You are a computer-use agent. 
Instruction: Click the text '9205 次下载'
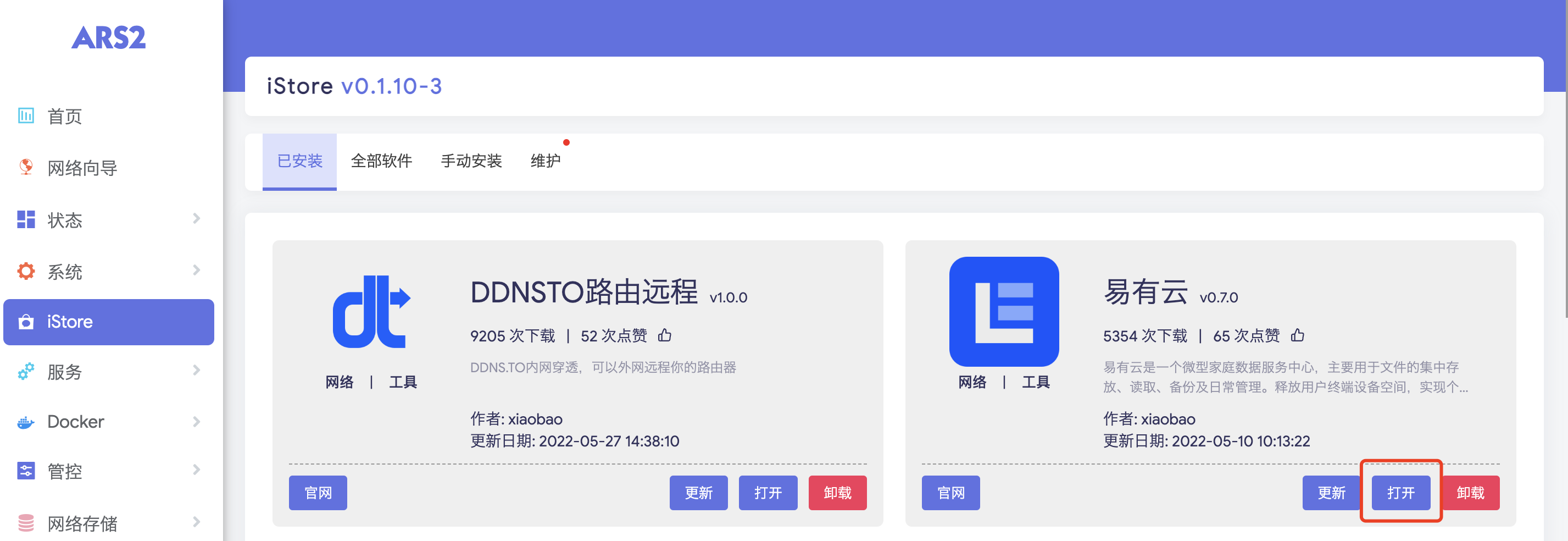pyautogui.click(x=513, y=336)
